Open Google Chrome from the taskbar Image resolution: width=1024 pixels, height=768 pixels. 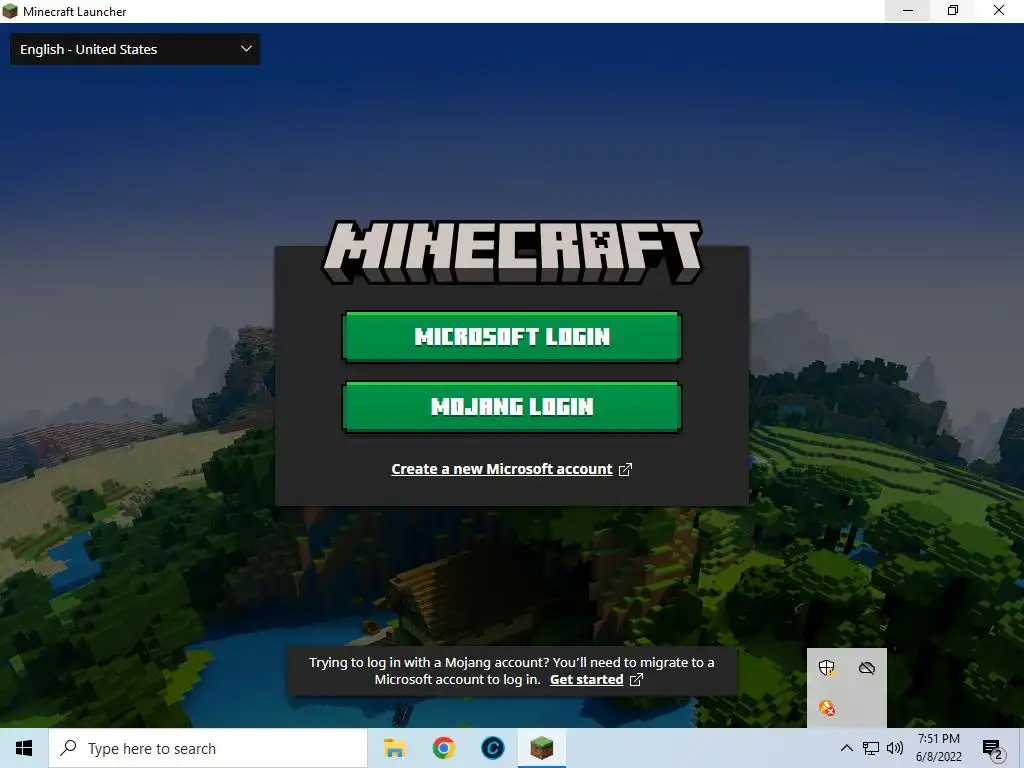443,748
